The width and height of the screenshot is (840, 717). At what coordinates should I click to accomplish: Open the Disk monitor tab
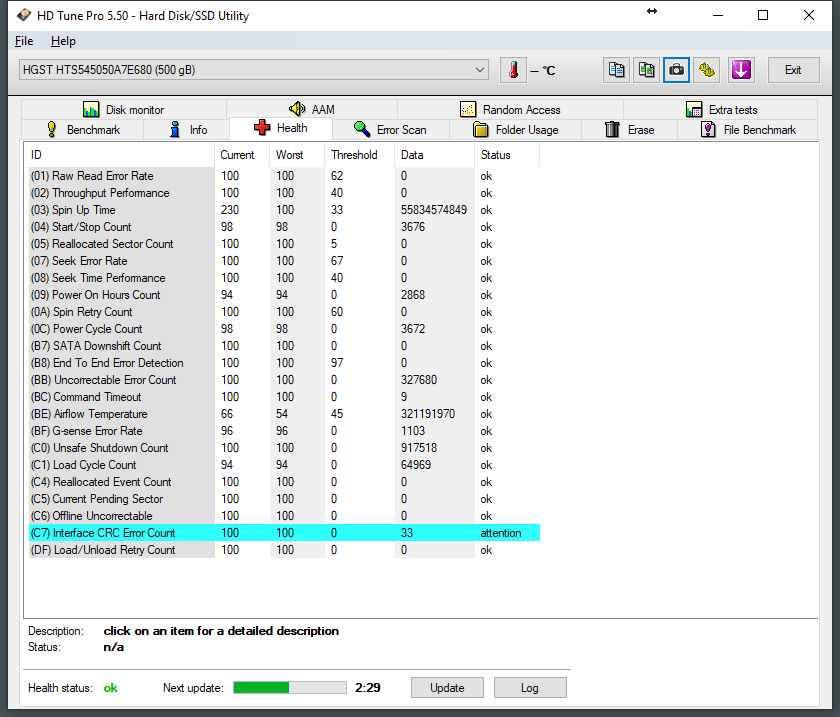coord(123,110)
